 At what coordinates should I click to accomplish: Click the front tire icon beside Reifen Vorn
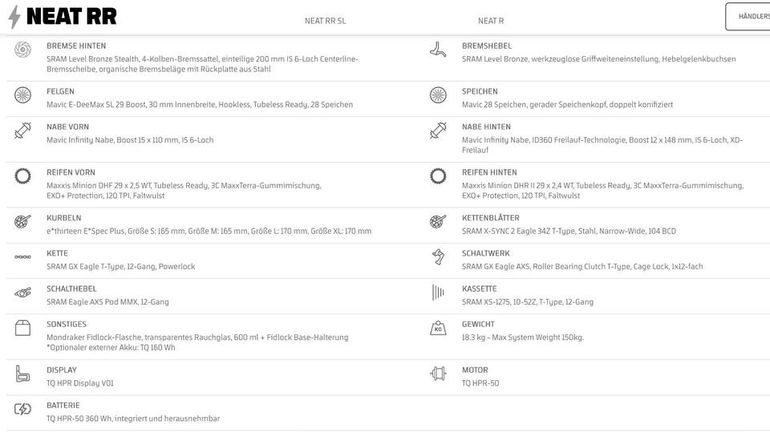tap(23, 176)
